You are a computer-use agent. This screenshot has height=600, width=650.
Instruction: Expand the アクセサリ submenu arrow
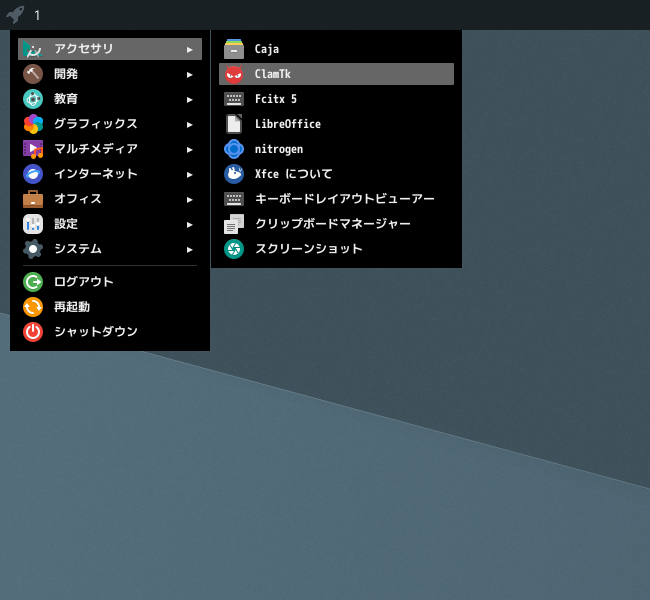point(189,50)
